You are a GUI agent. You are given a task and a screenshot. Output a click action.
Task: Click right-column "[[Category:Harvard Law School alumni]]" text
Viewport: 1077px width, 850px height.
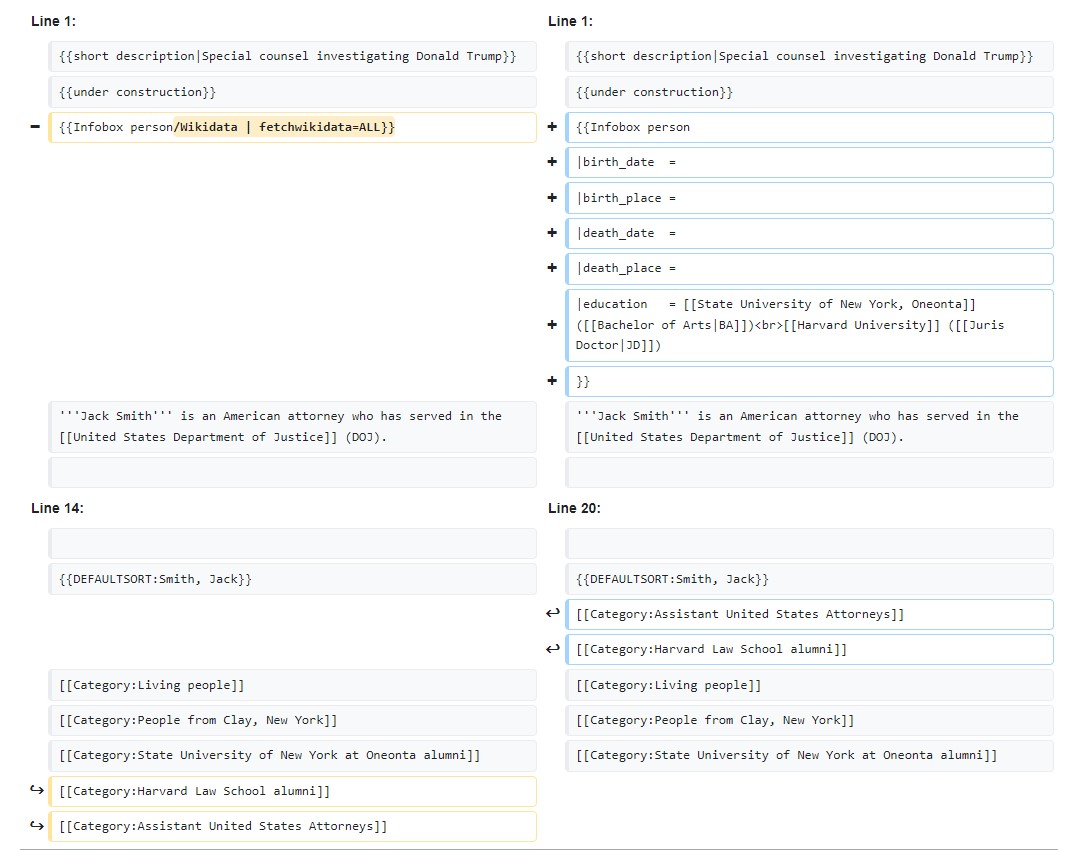[x=712, y=649]
